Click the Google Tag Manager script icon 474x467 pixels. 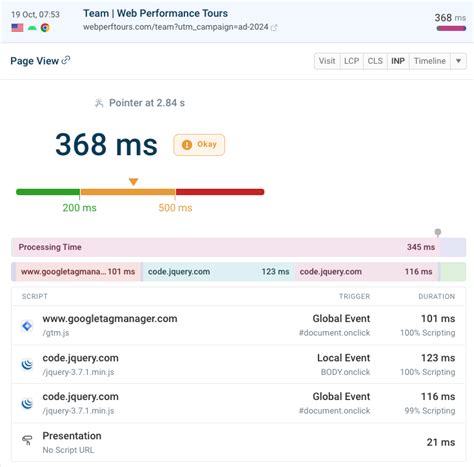tap(27, 326)
